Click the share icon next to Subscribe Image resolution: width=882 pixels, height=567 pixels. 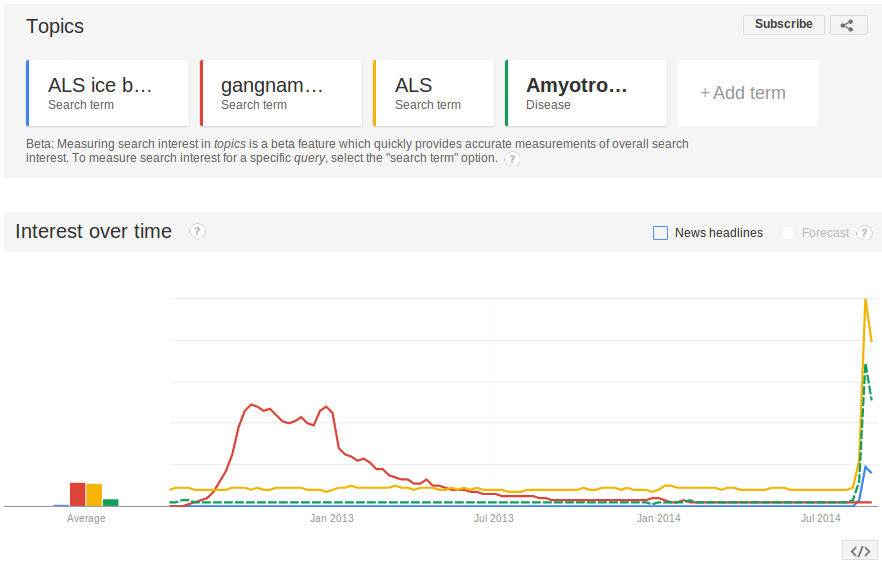click(848, 25)
